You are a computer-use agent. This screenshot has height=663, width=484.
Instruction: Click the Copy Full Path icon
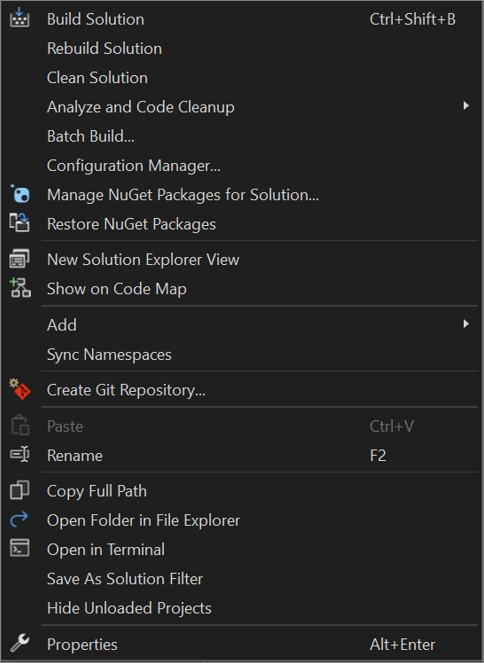19,490
